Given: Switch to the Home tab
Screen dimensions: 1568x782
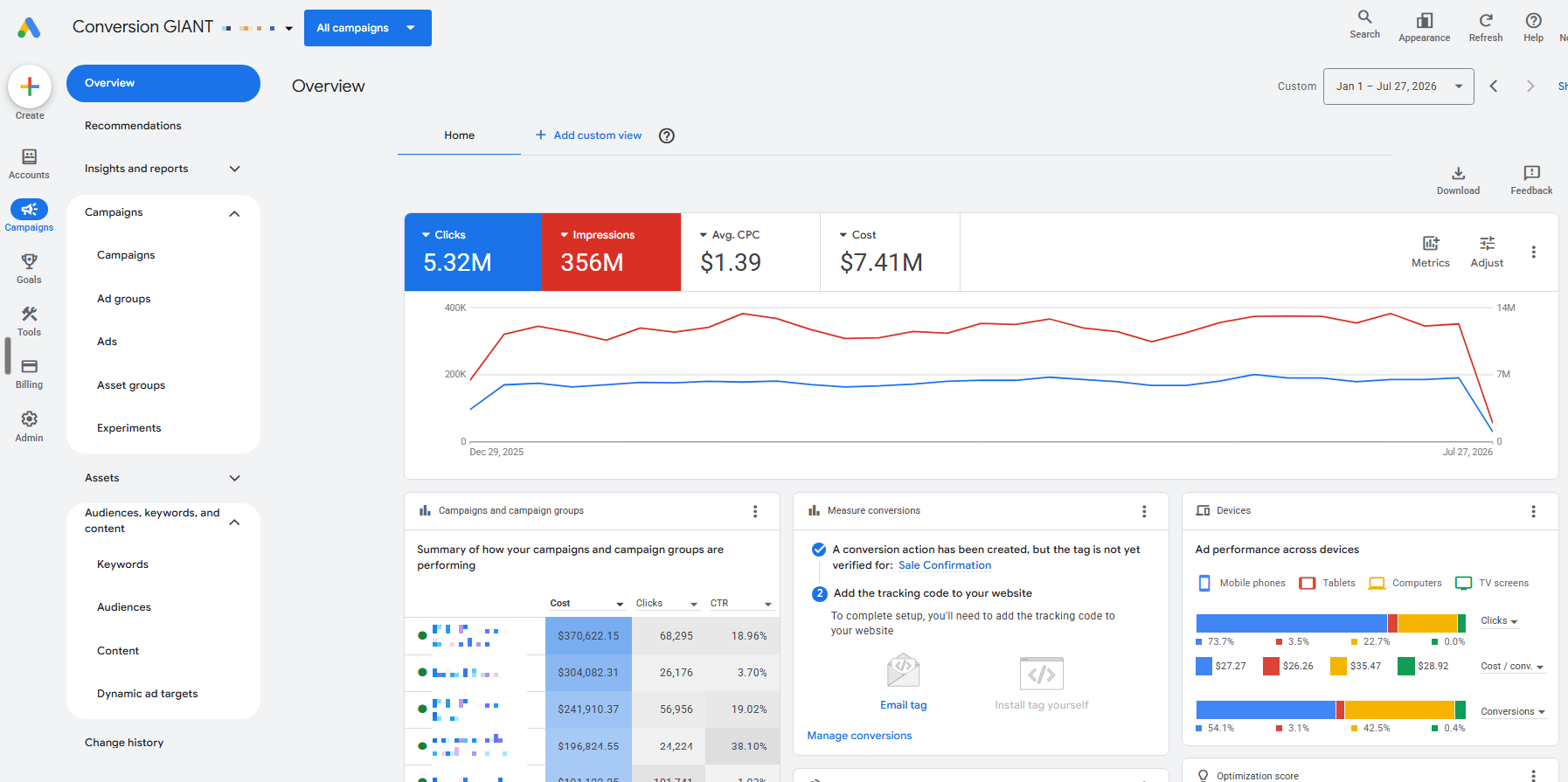Looking at the screenshot, I should click(459, 135).
